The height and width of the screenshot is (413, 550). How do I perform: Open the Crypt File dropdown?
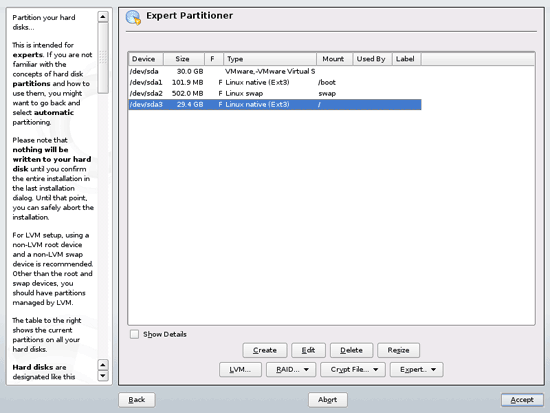[x=353, y=369]
